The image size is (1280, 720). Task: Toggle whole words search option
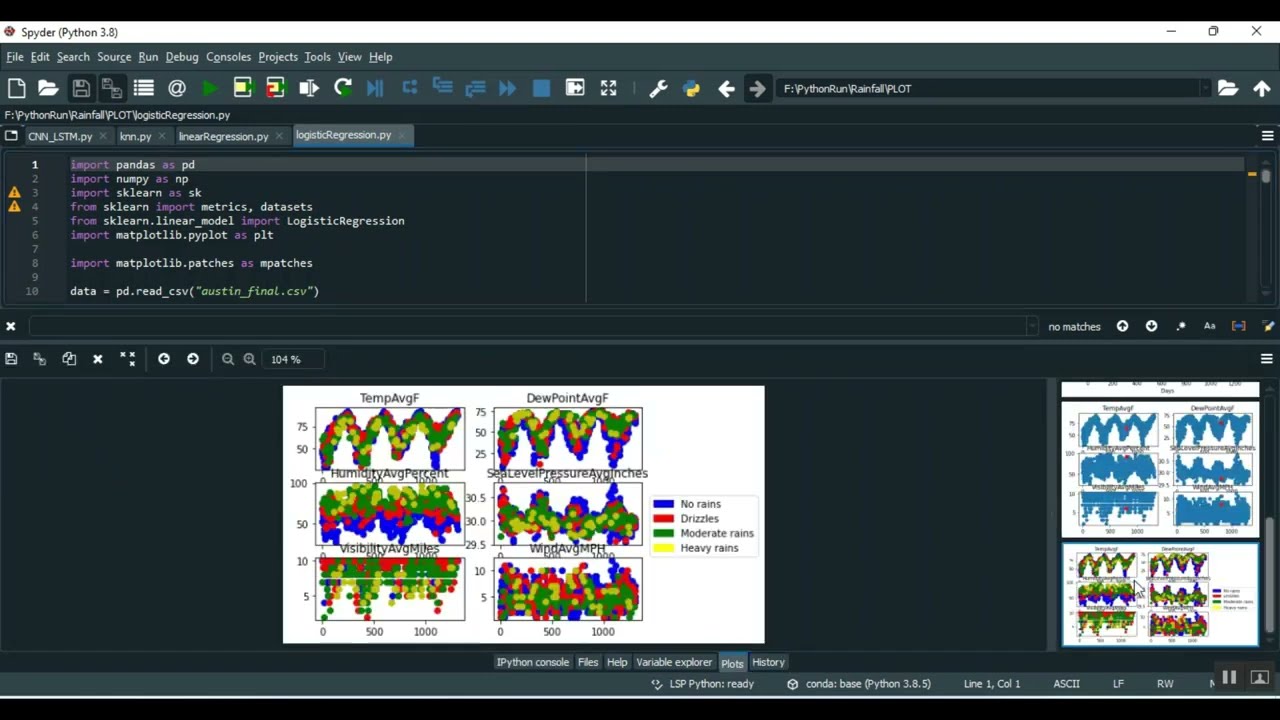click(x=1239, y=326)
